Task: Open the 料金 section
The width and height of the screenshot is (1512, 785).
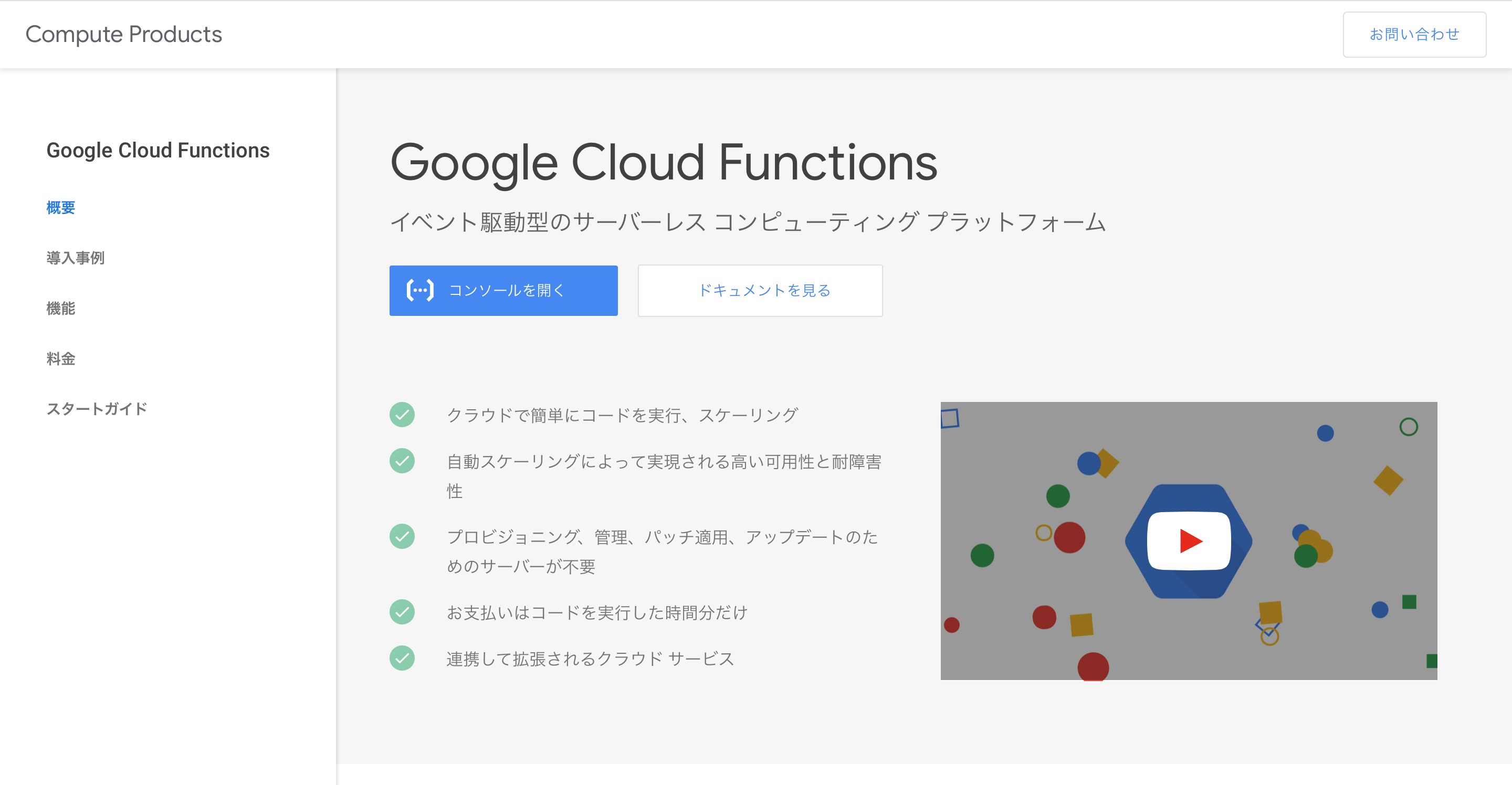Action: 60,358
